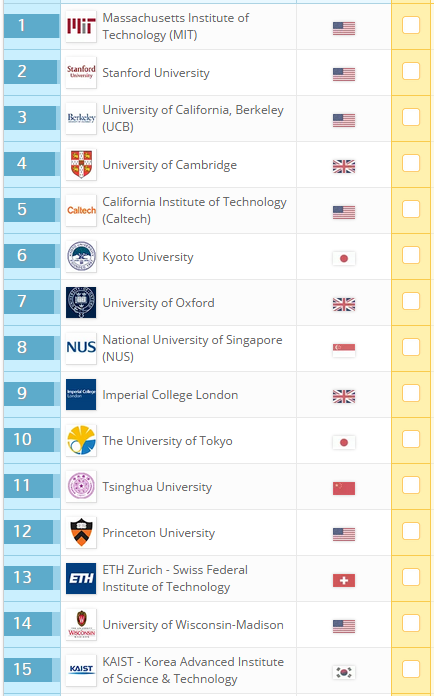Click the University of Tokyo ginkgo logo
Viewport: 434px width, 696px height.
81,440
